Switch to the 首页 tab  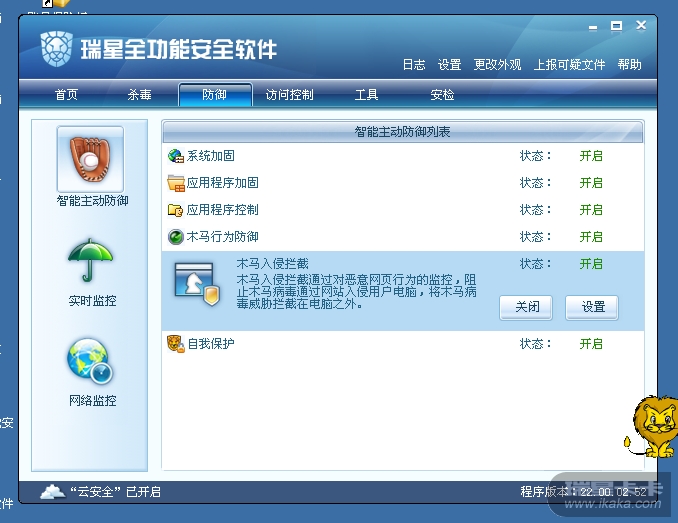click(66, 95)
